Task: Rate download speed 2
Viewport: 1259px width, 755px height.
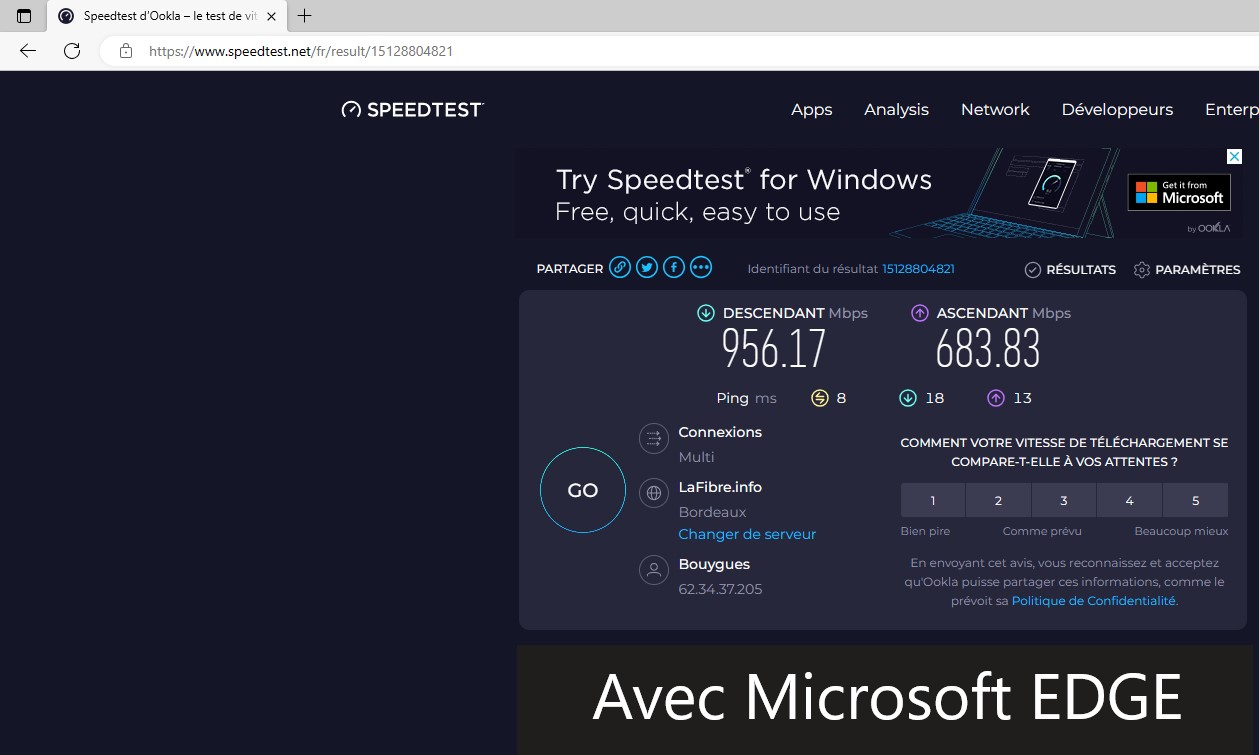Action: pyautogui.click(x=998, y=500)
